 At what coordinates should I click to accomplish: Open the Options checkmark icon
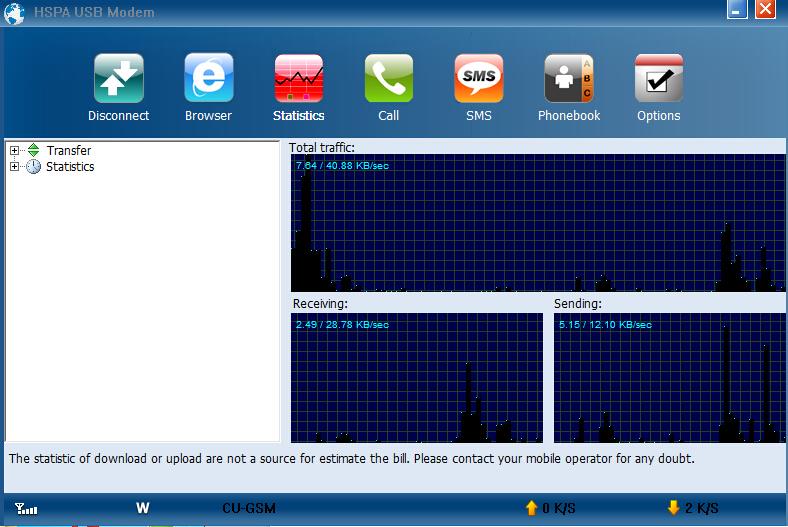click(x=659, y=78)
